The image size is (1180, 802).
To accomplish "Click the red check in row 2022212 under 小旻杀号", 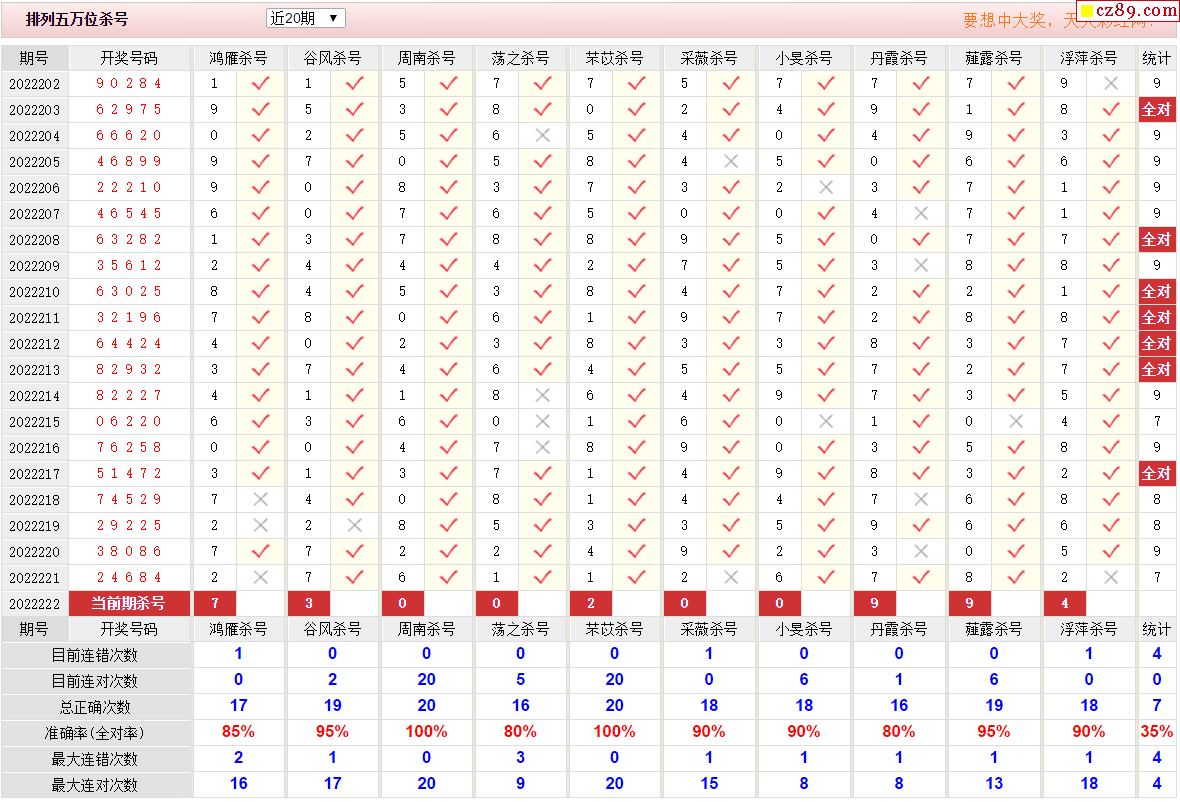I will coord(826,344).
